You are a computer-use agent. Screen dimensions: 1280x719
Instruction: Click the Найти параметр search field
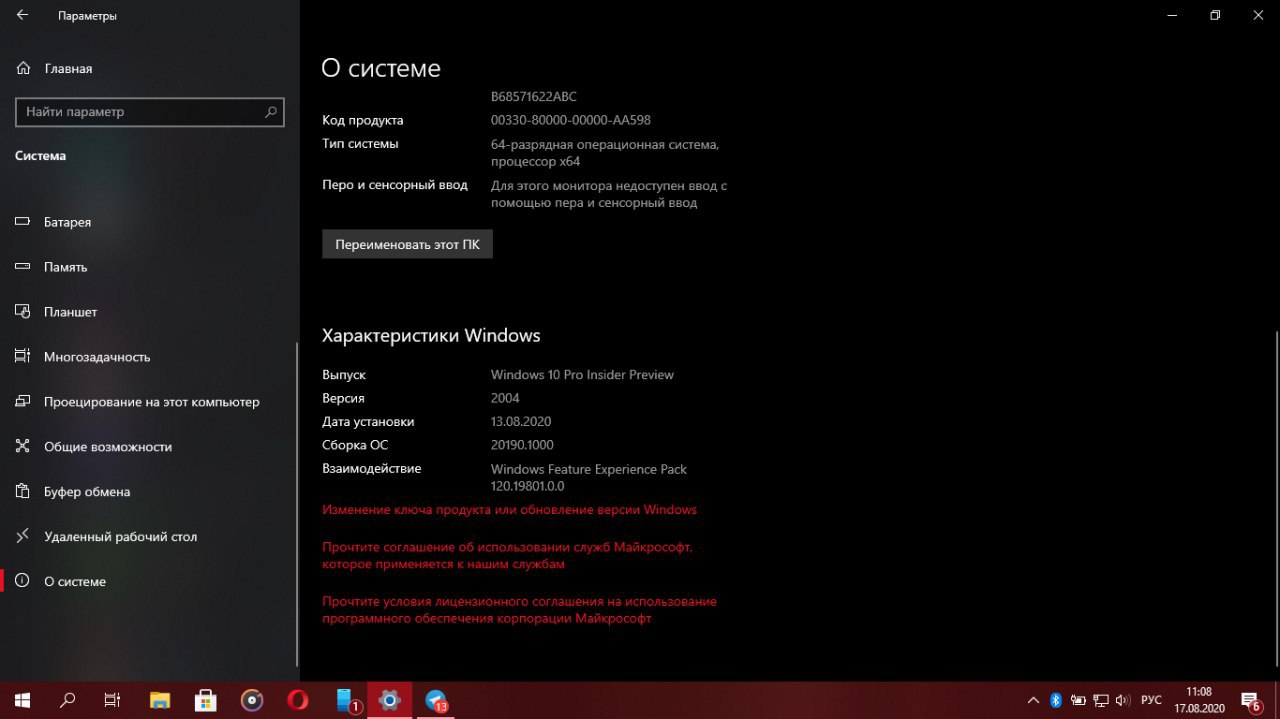[150, 112]
